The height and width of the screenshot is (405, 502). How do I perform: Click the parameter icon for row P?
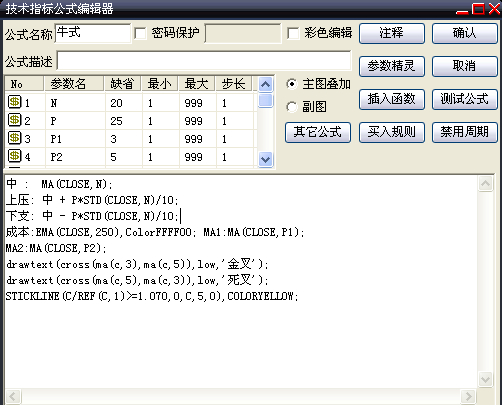[14, 120]
